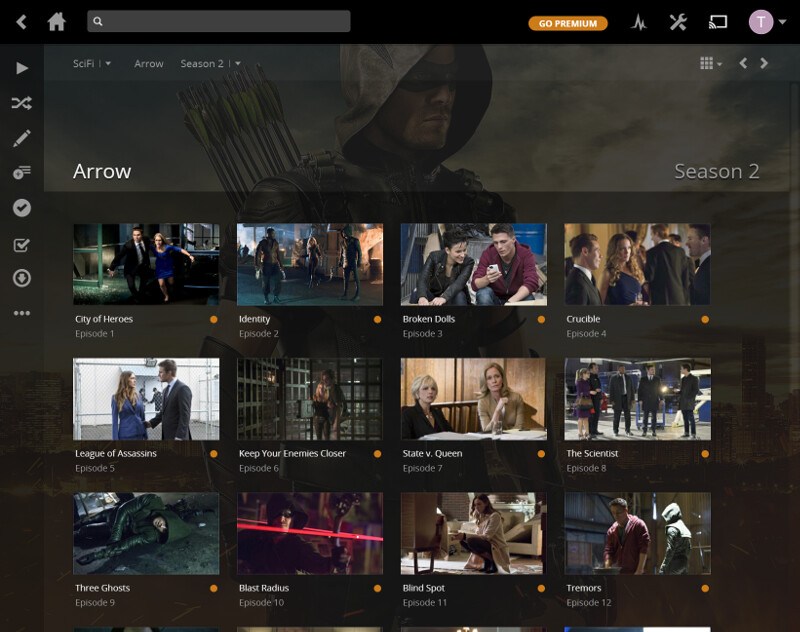800x632 pixels.
Task: Toggle unwatched dot for League of Assassins
Action: (x=214, y=454)
